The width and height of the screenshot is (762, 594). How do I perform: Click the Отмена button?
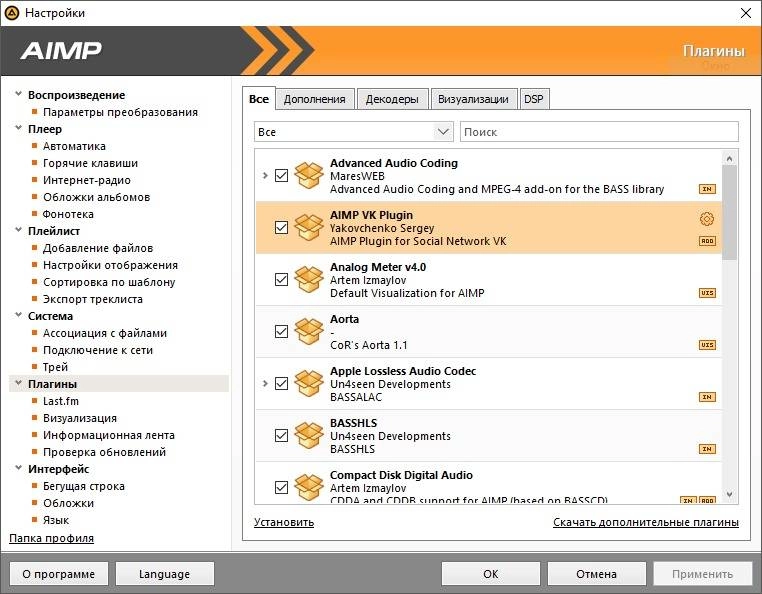597,574
